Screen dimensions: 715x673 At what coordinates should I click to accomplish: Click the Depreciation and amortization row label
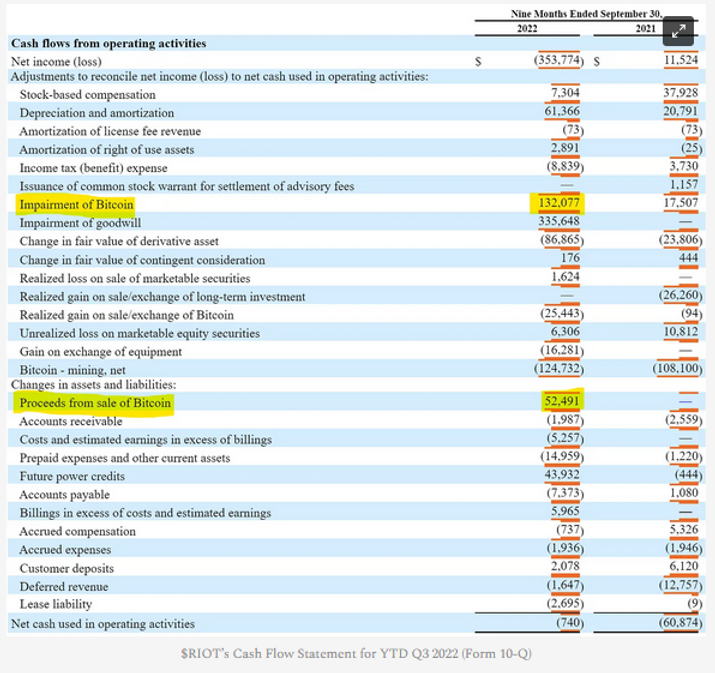(x=96, y=113)
